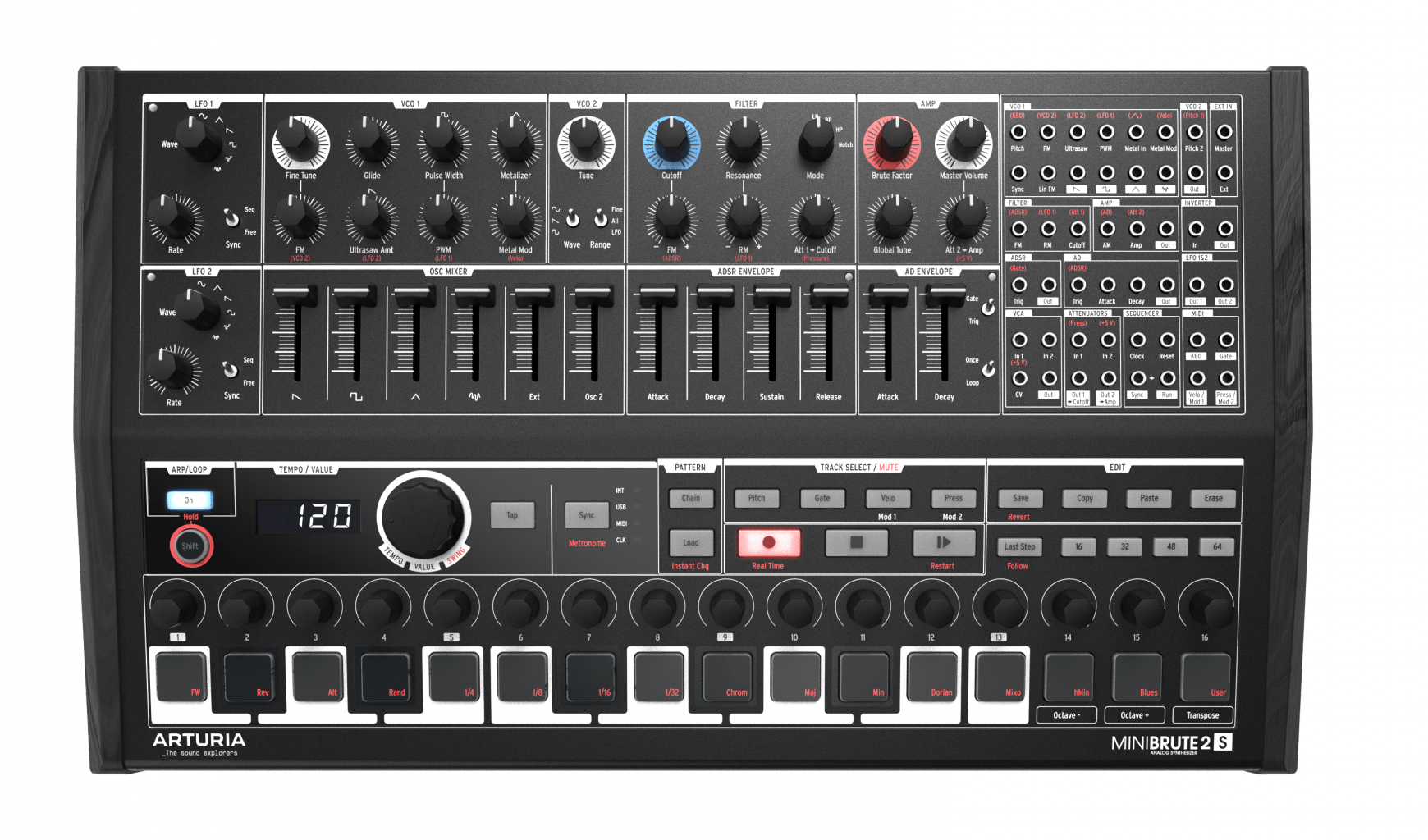1428x840 pixels.
Task: Click the Save button in Edit
Action: [1020, 498]
